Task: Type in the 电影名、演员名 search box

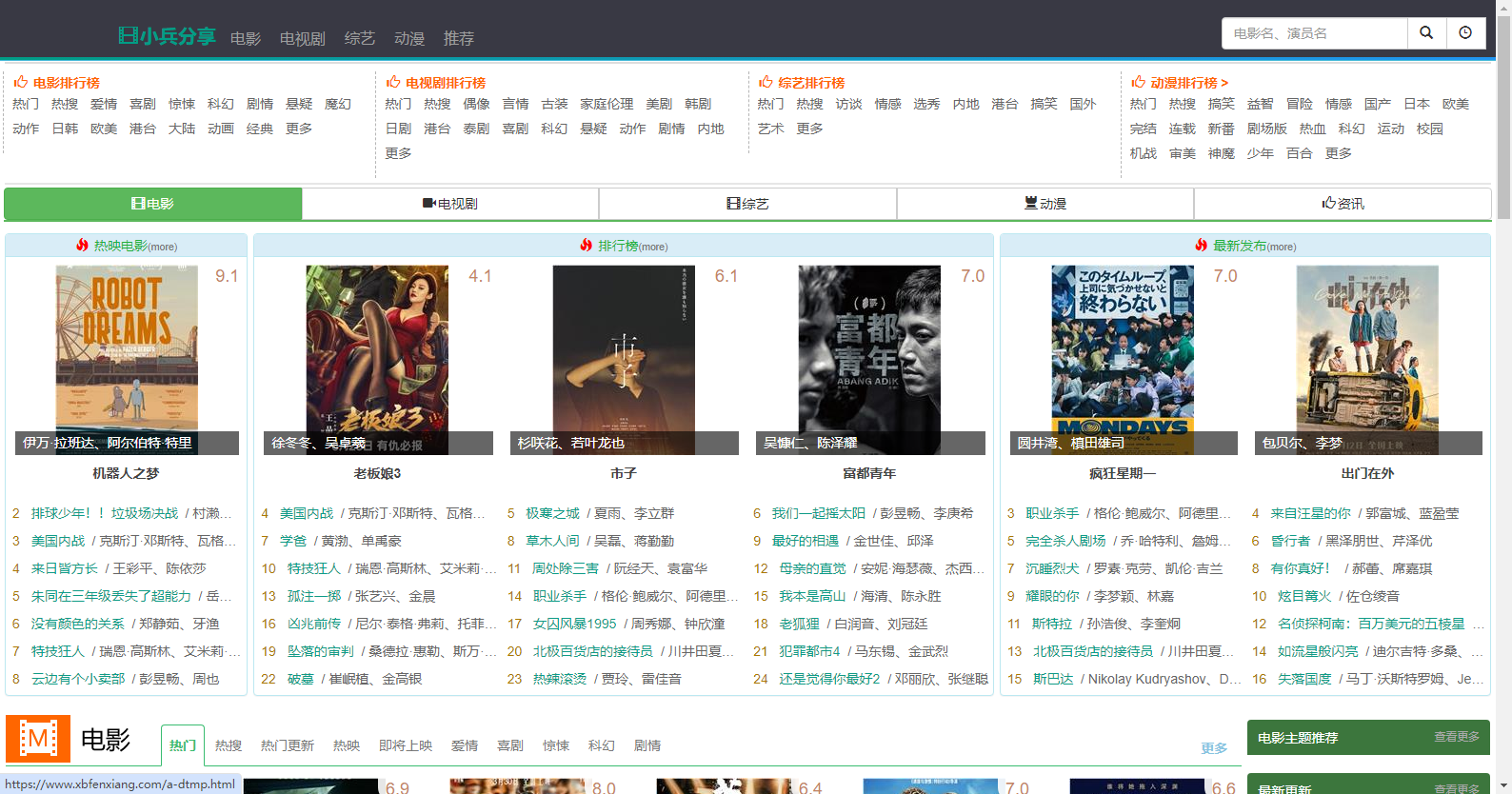Action: 1314,32
